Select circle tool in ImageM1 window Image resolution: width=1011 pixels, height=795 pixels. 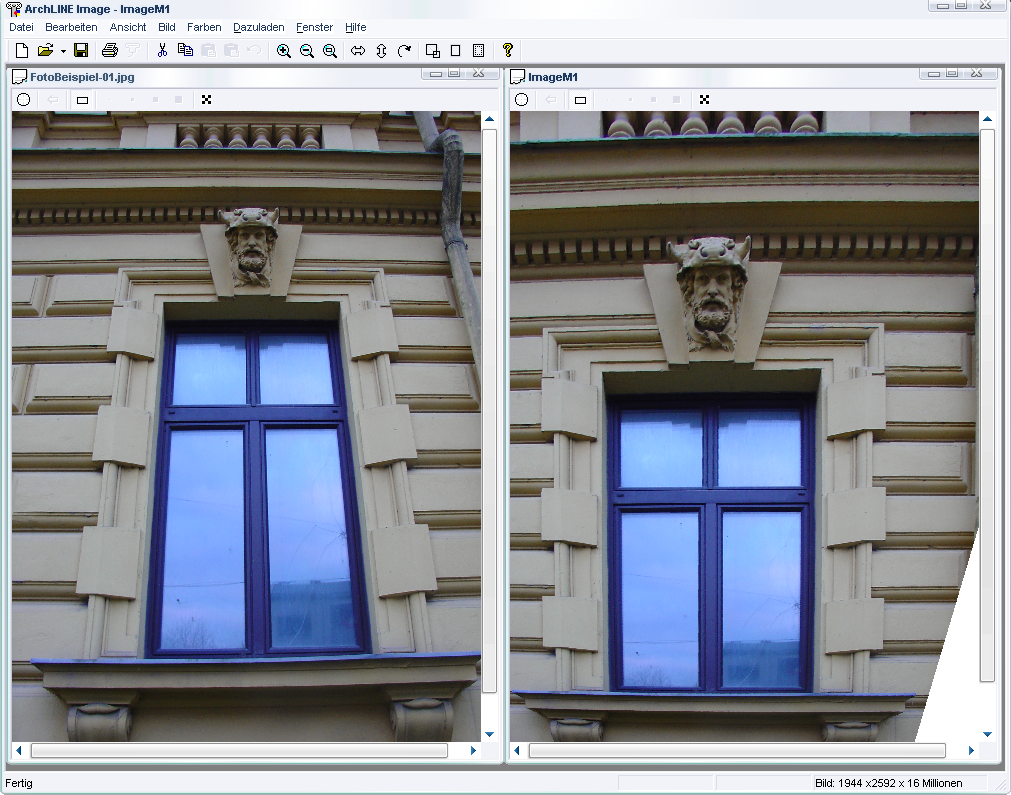[x=522, y=99]
